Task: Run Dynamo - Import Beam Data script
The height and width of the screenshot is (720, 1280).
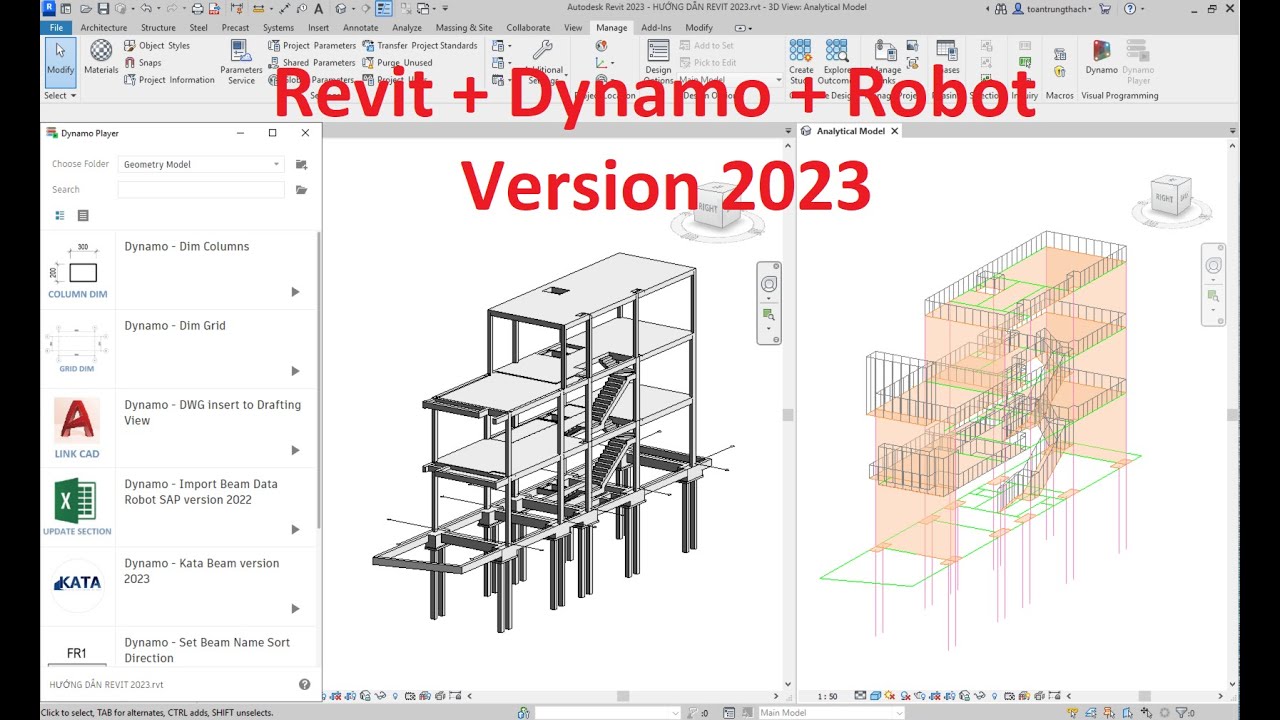Action: pos(295,529)
